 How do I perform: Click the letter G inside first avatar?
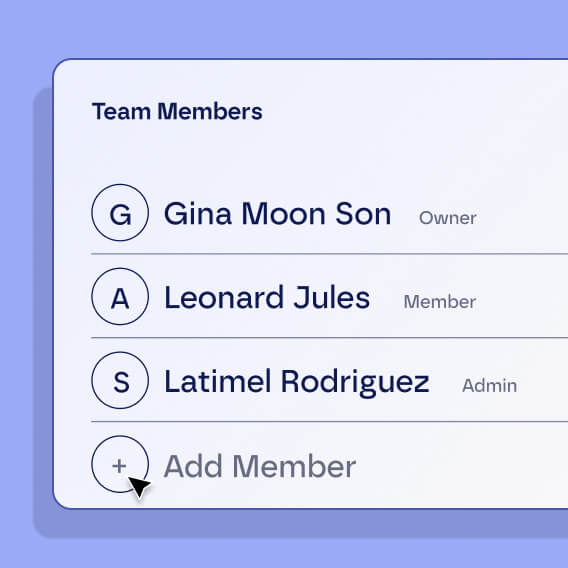tap(120, 215)
